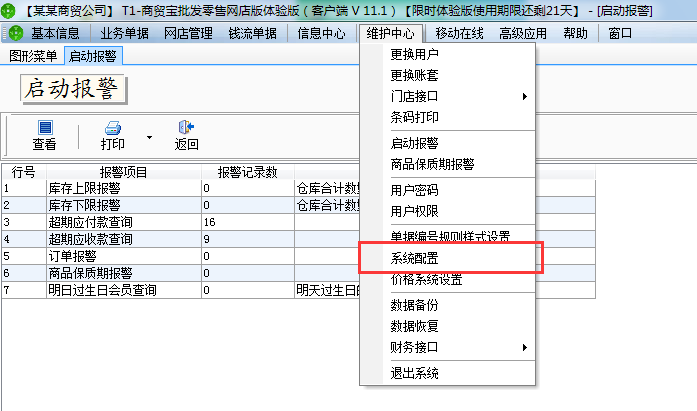Open the 钱流单据 menu
The height and width of the screenshot is (411, 697).
[x=252, y=33]
